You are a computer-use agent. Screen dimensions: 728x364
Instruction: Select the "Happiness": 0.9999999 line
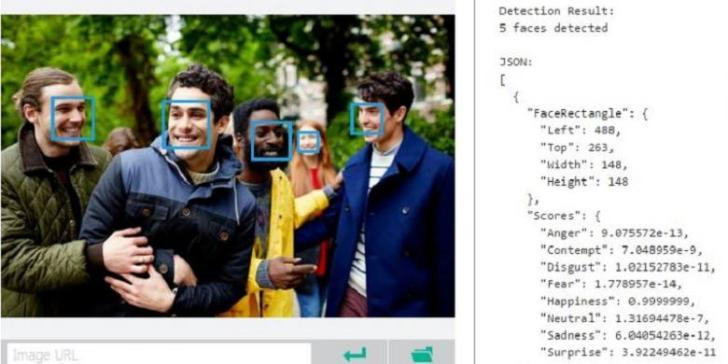point(618,301)
